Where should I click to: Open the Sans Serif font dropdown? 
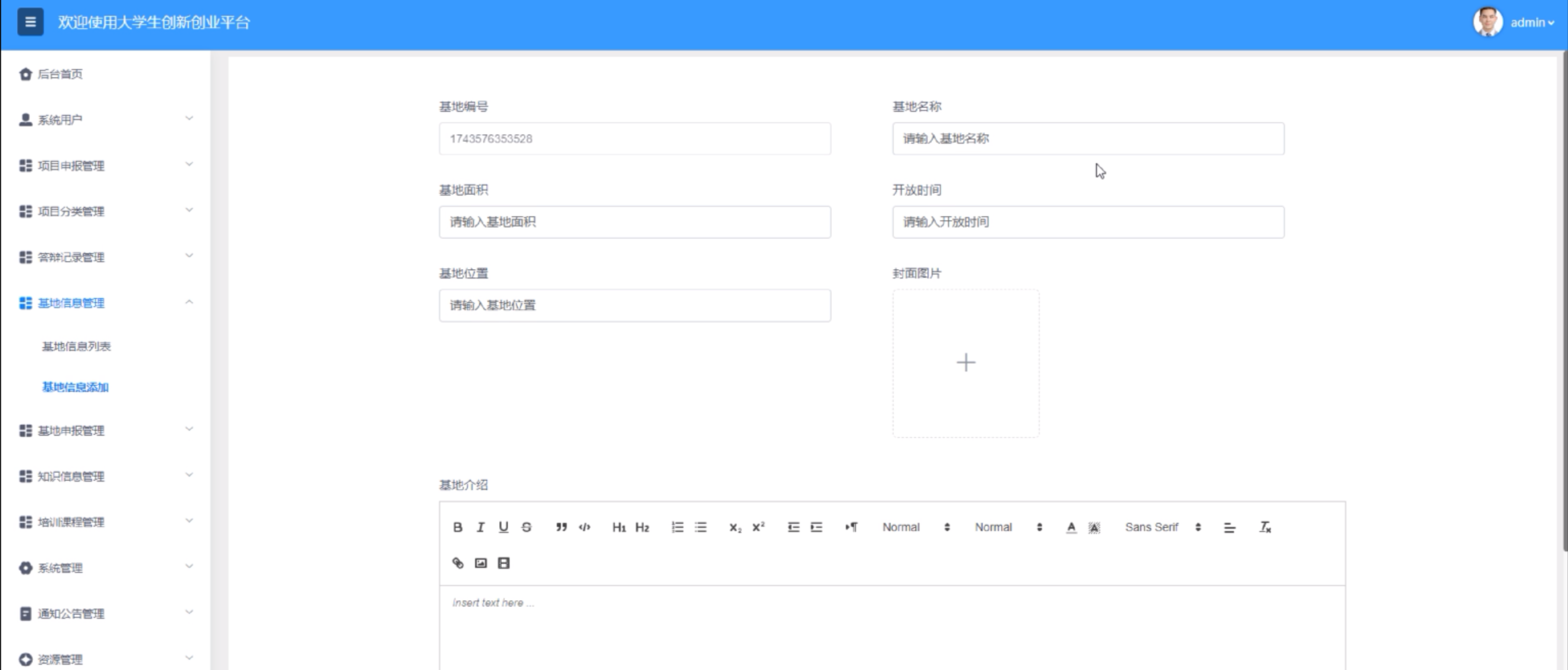(x=1162, y=527)
